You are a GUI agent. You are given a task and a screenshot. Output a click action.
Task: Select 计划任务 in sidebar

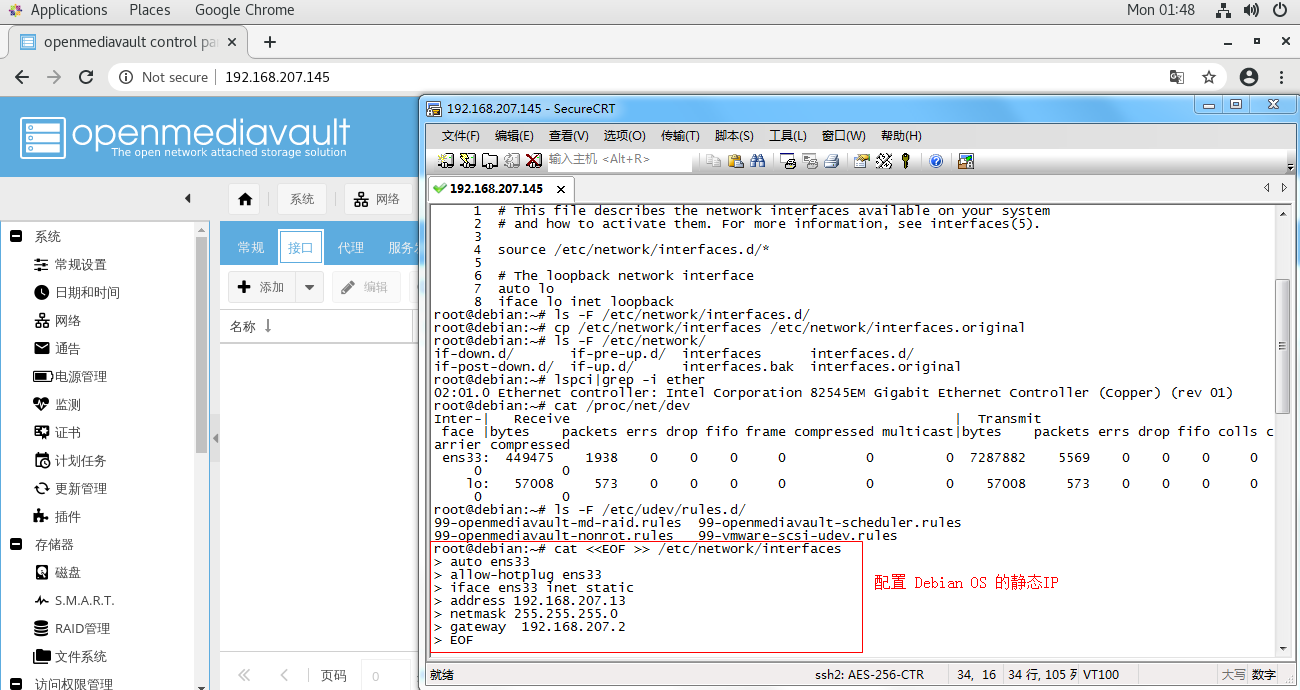coord(80,460)
